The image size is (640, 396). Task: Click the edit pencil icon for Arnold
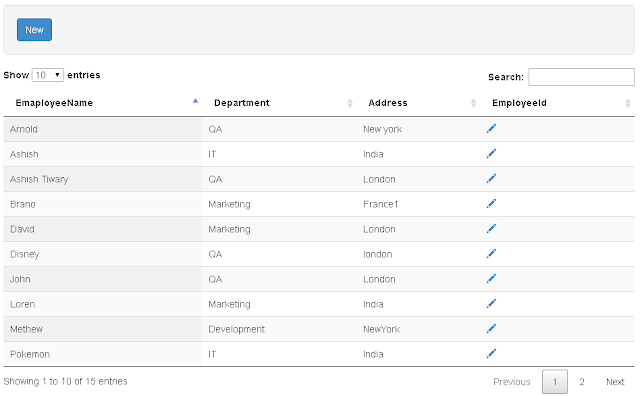pos(491,129)
